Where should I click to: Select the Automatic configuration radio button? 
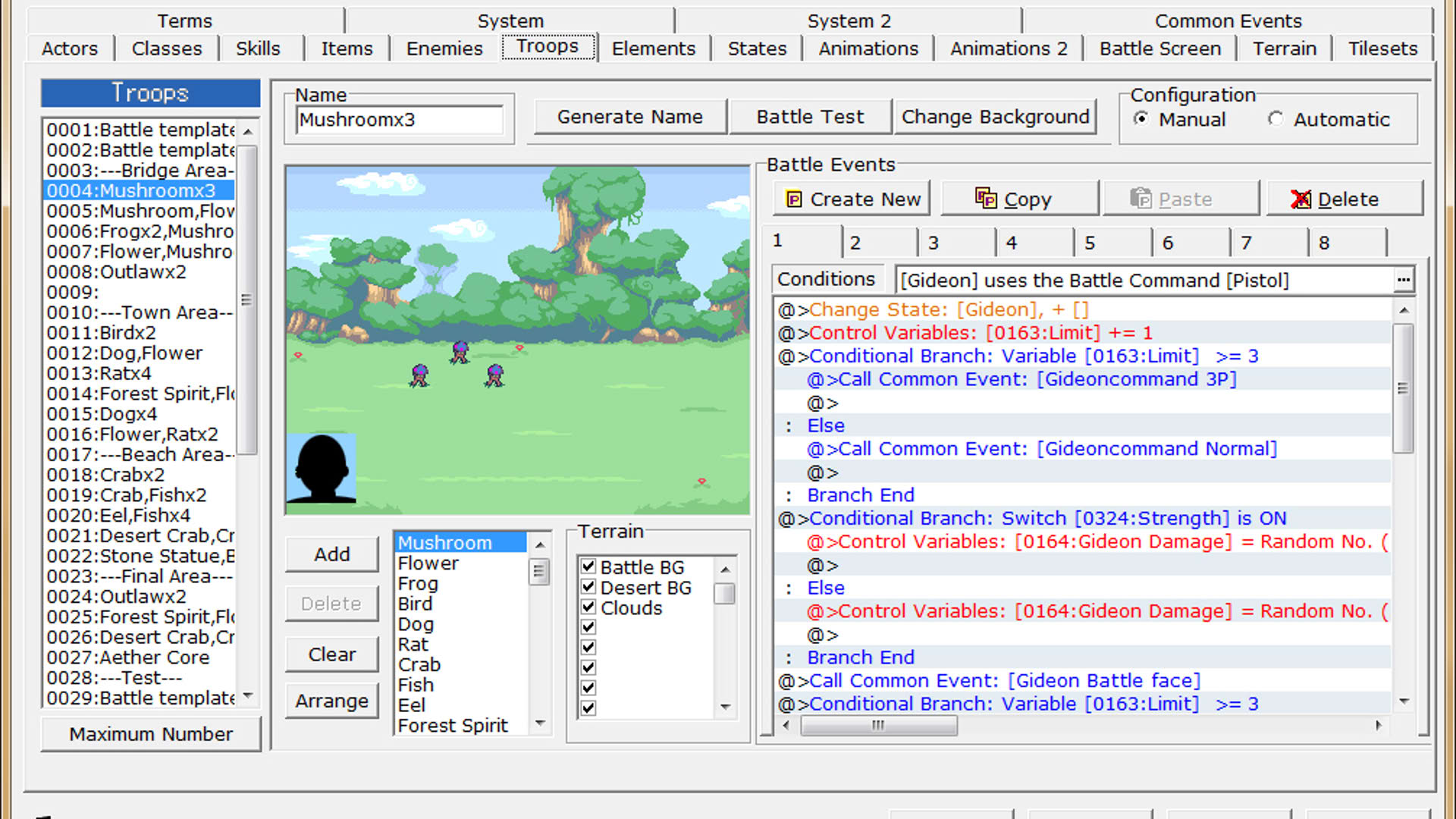[1276, 119]
